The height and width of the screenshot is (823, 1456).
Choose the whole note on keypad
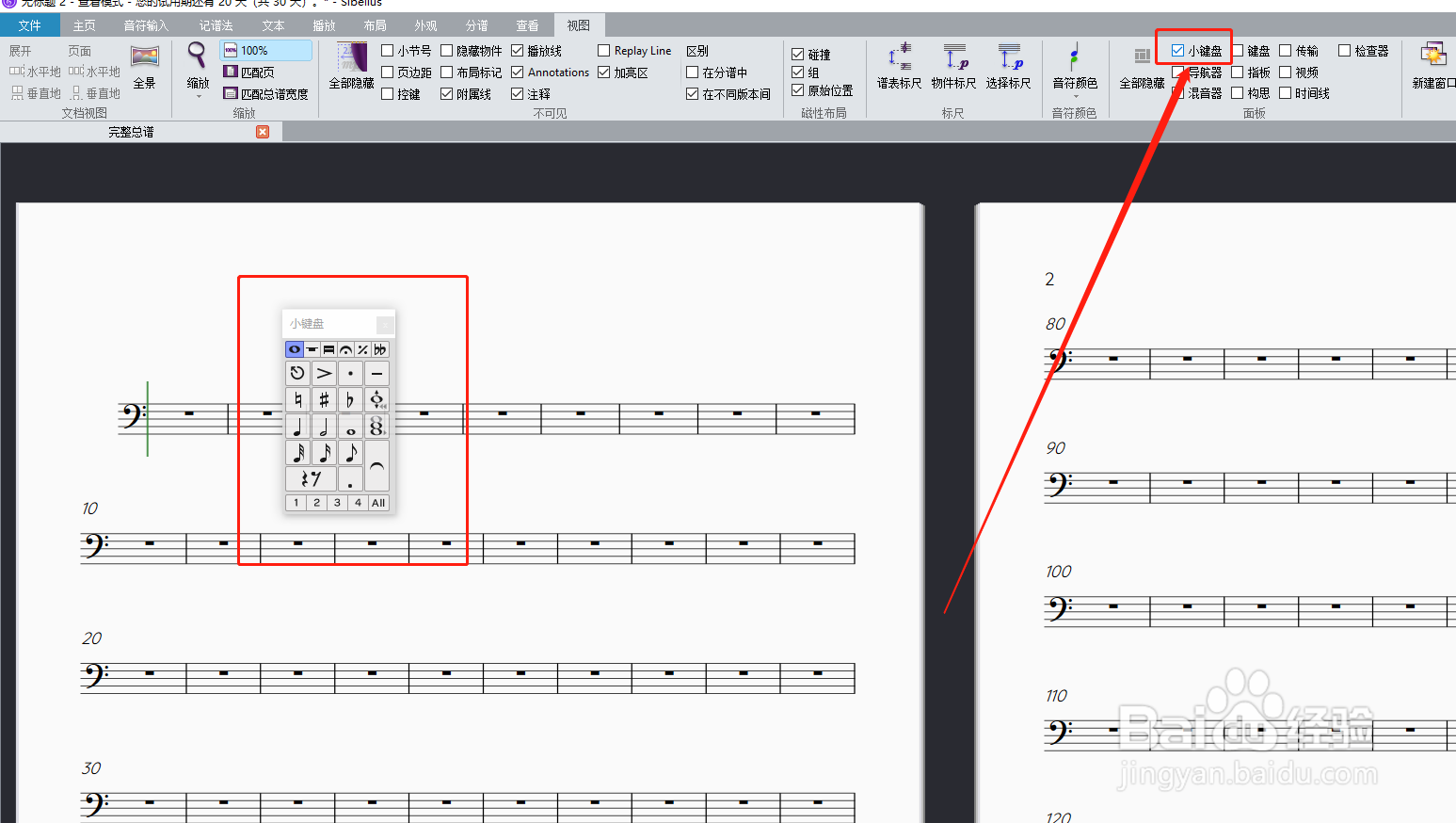coord(350,426)
